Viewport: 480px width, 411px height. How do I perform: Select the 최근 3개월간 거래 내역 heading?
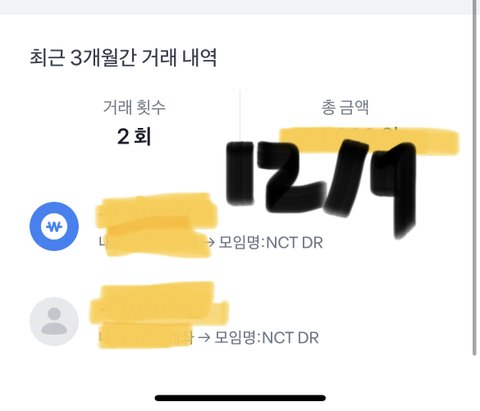tap(123, 58)
